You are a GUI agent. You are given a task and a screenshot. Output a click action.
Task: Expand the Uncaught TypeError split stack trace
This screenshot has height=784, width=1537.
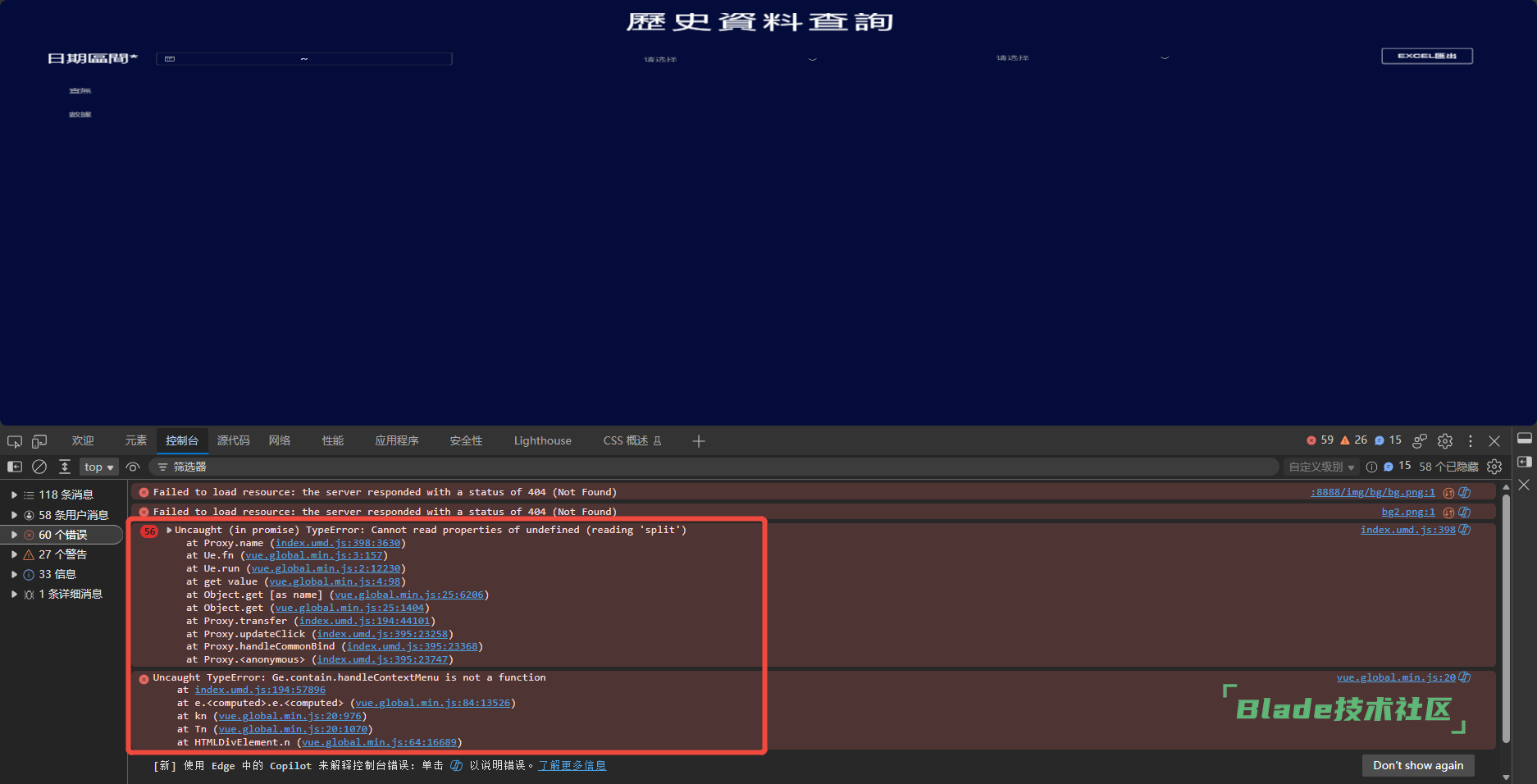click(170, 530)
